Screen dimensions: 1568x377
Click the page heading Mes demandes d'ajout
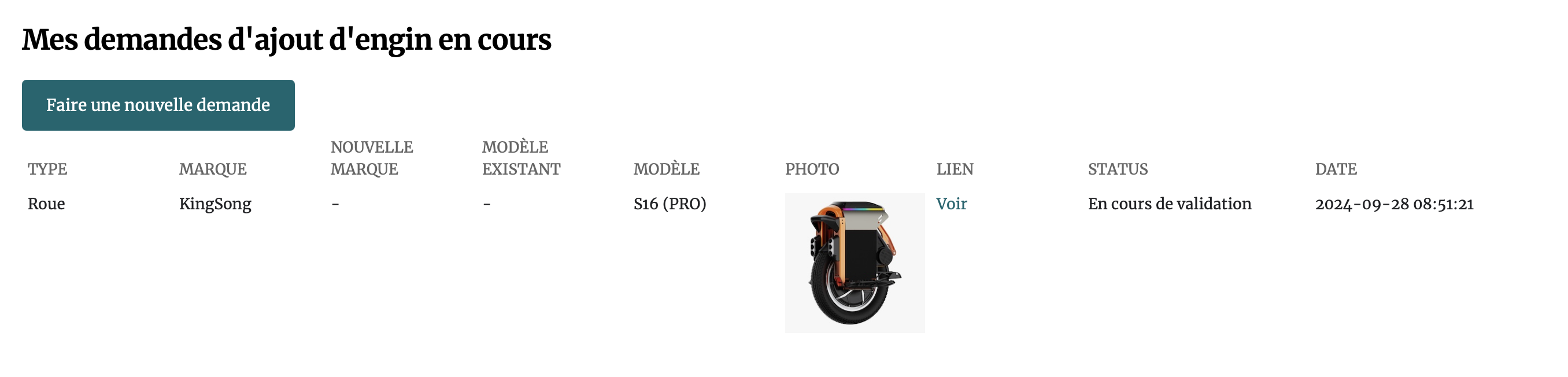[287, 39]
